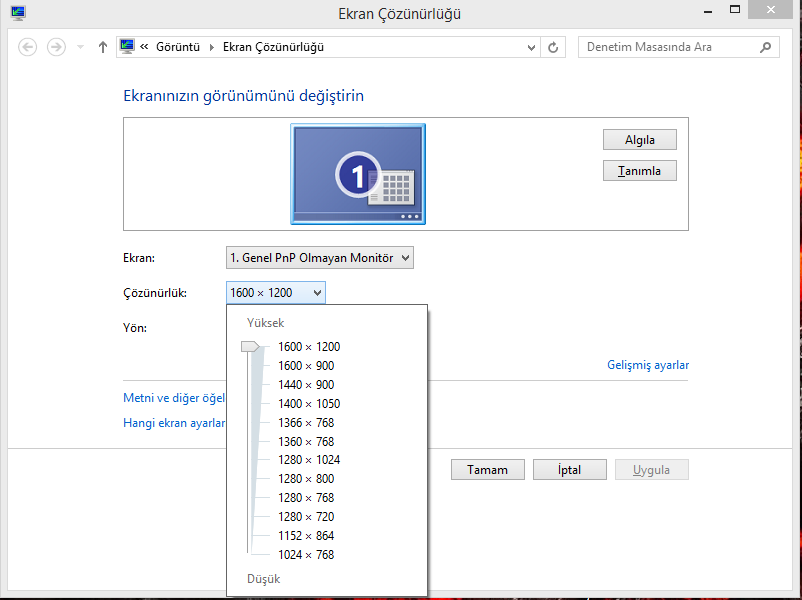Click the Tanımla button

pyautogui.click(x=640, y=171)
